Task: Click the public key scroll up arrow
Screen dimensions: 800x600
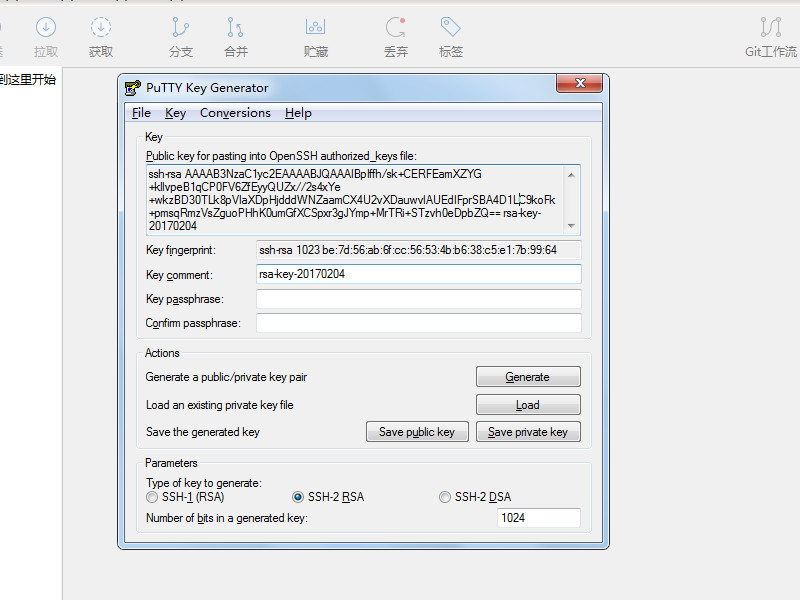Action: 571,175
